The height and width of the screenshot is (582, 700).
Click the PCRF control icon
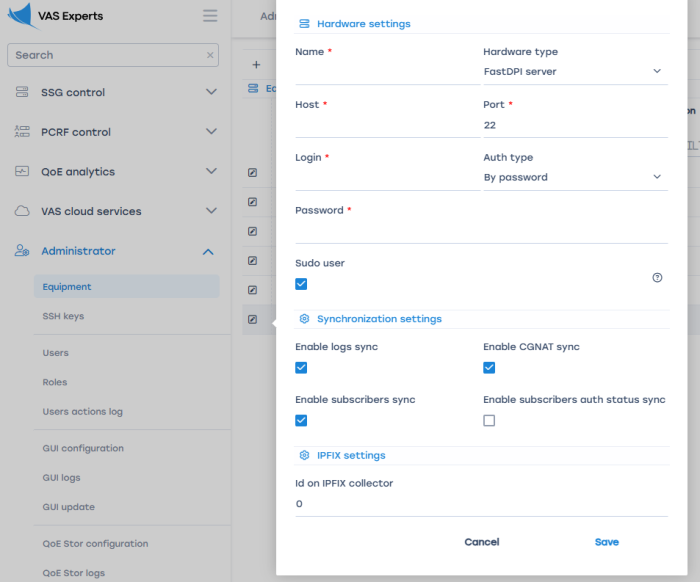(x=22, y=132)
